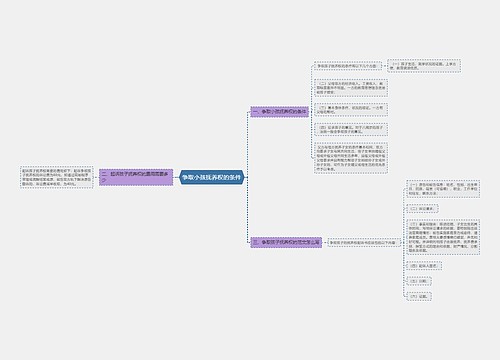
Task: Select the condition note (三) under first branch
Action: pos(351,110)
